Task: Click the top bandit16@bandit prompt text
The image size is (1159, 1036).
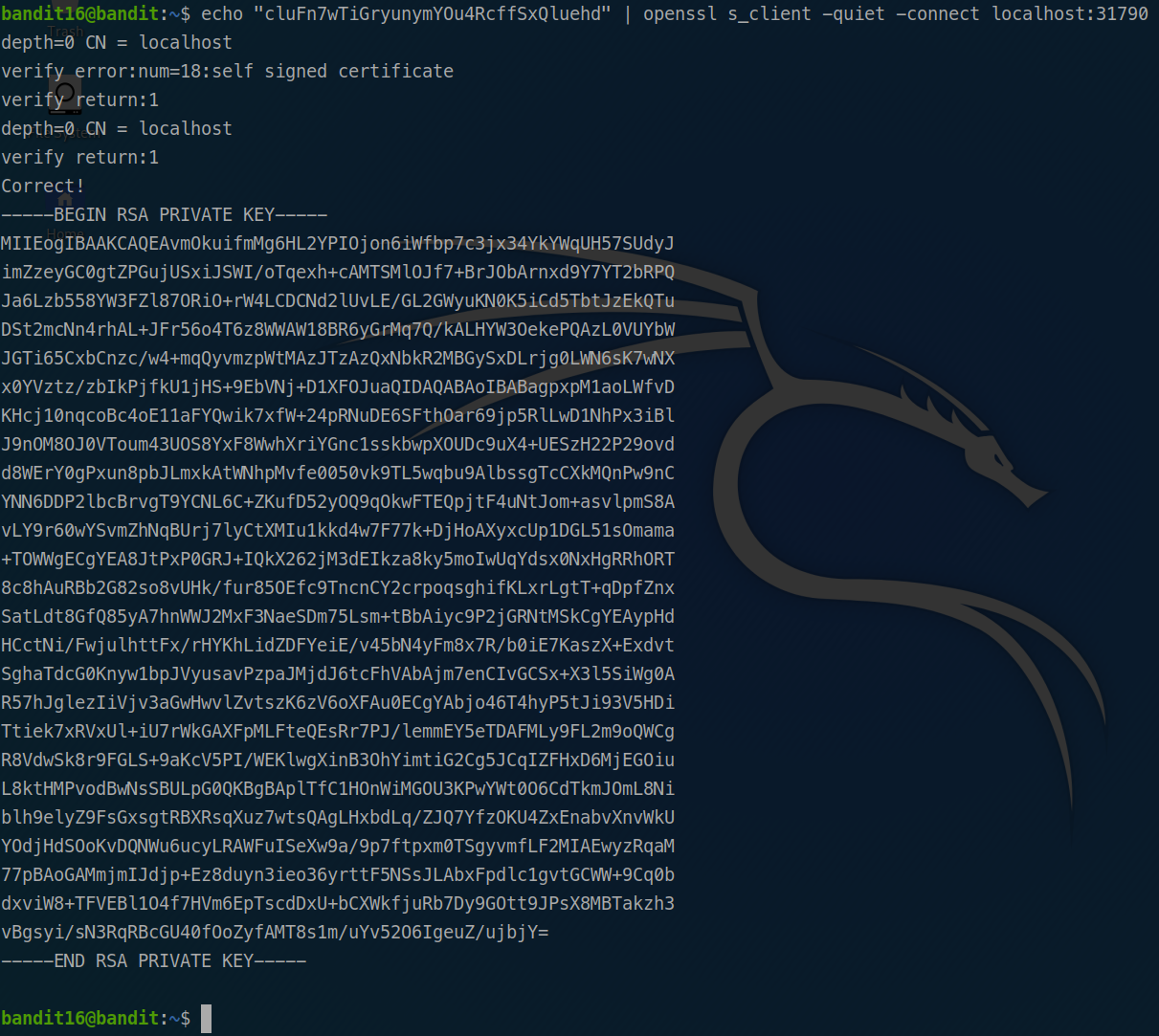Action: (83, 13)
